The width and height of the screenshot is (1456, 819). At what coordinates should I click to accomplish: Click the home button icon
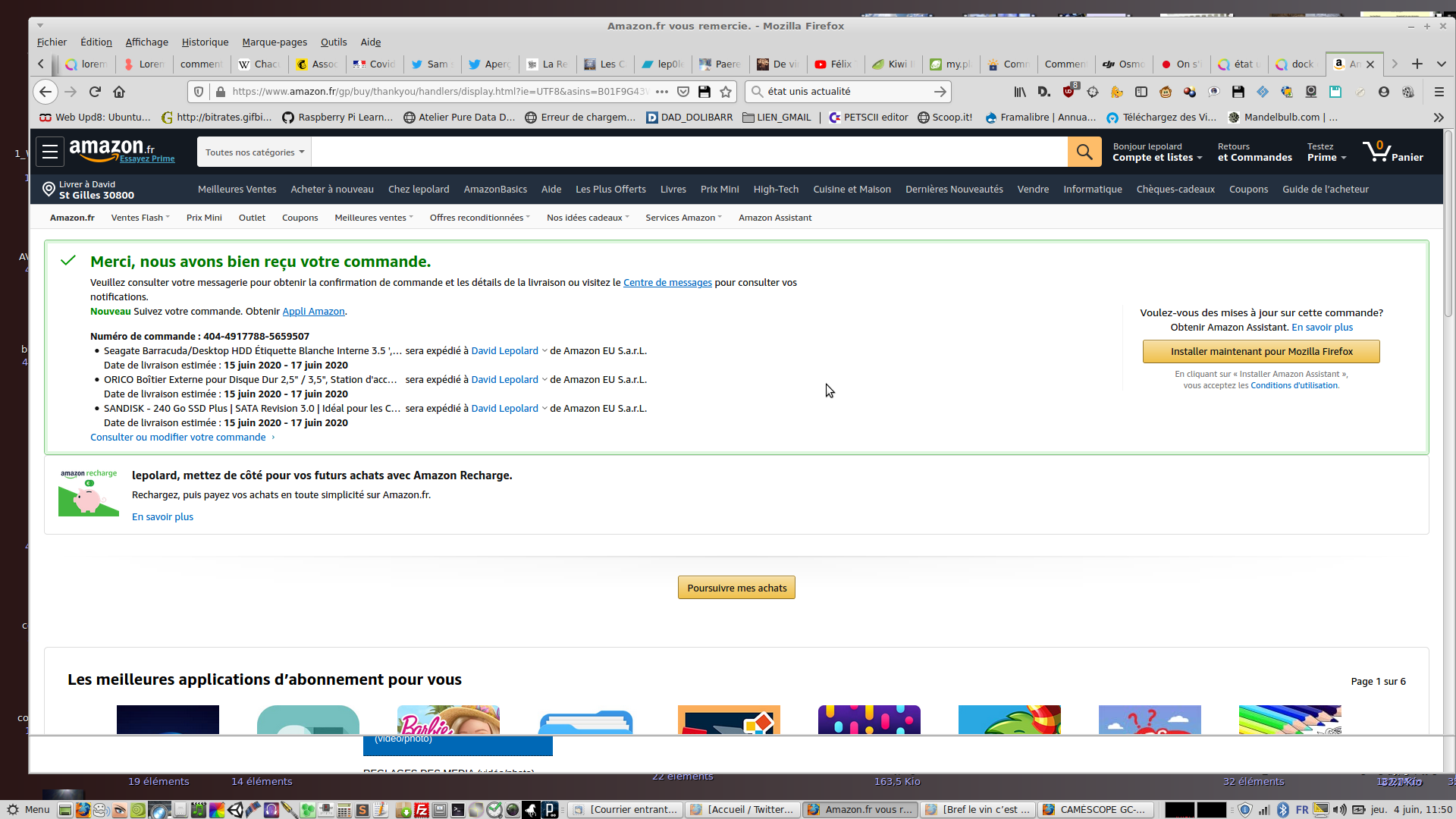pyautogui.click(x=119, y=92)
